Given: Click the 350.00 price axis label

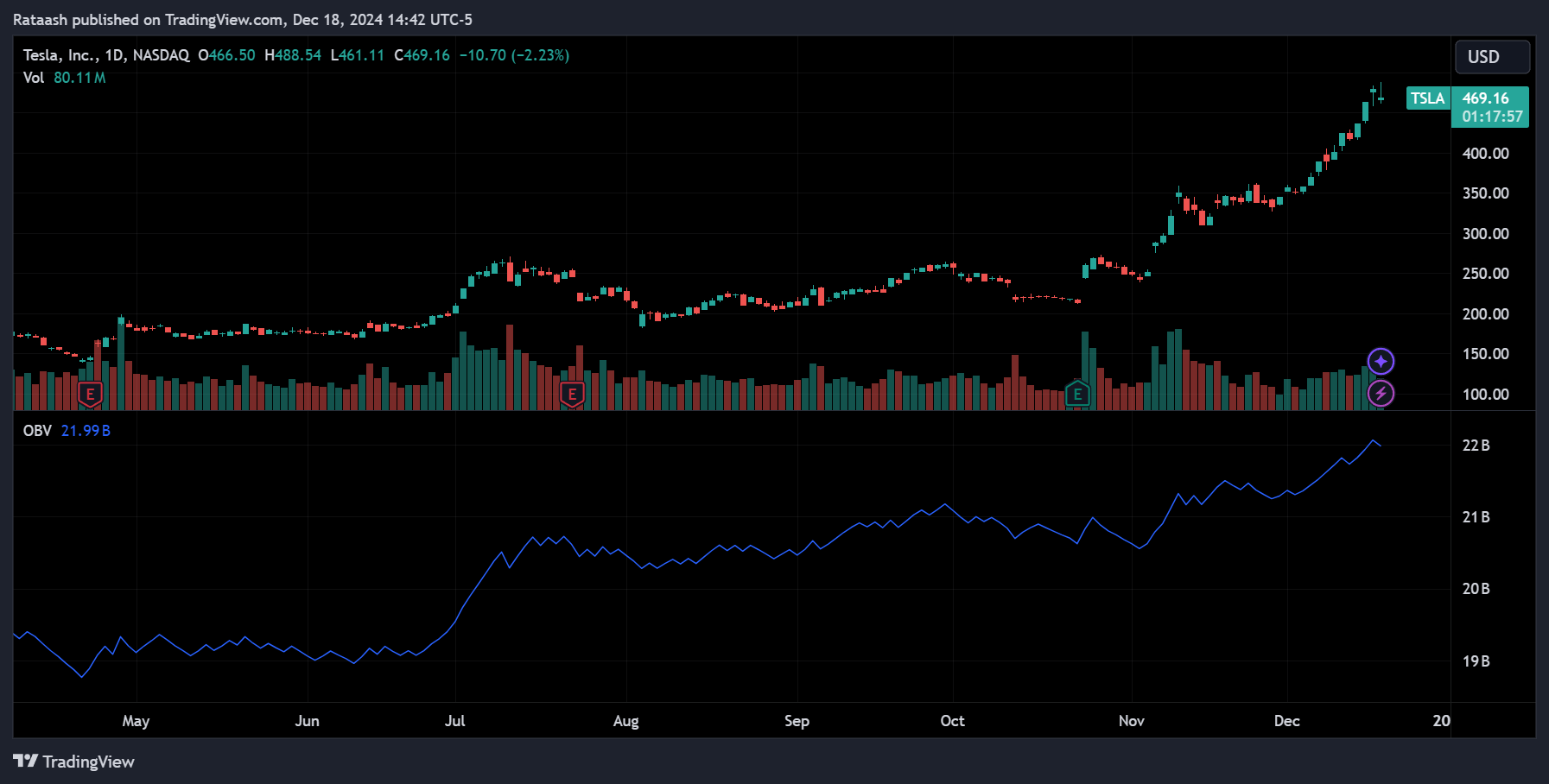Looking at the screenshot, I should click(x=1485, y=193).
